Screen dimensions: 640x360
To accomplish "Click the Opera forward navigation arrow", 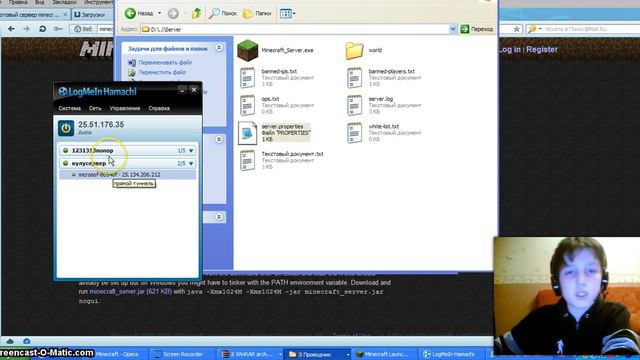I will [27, 29].
